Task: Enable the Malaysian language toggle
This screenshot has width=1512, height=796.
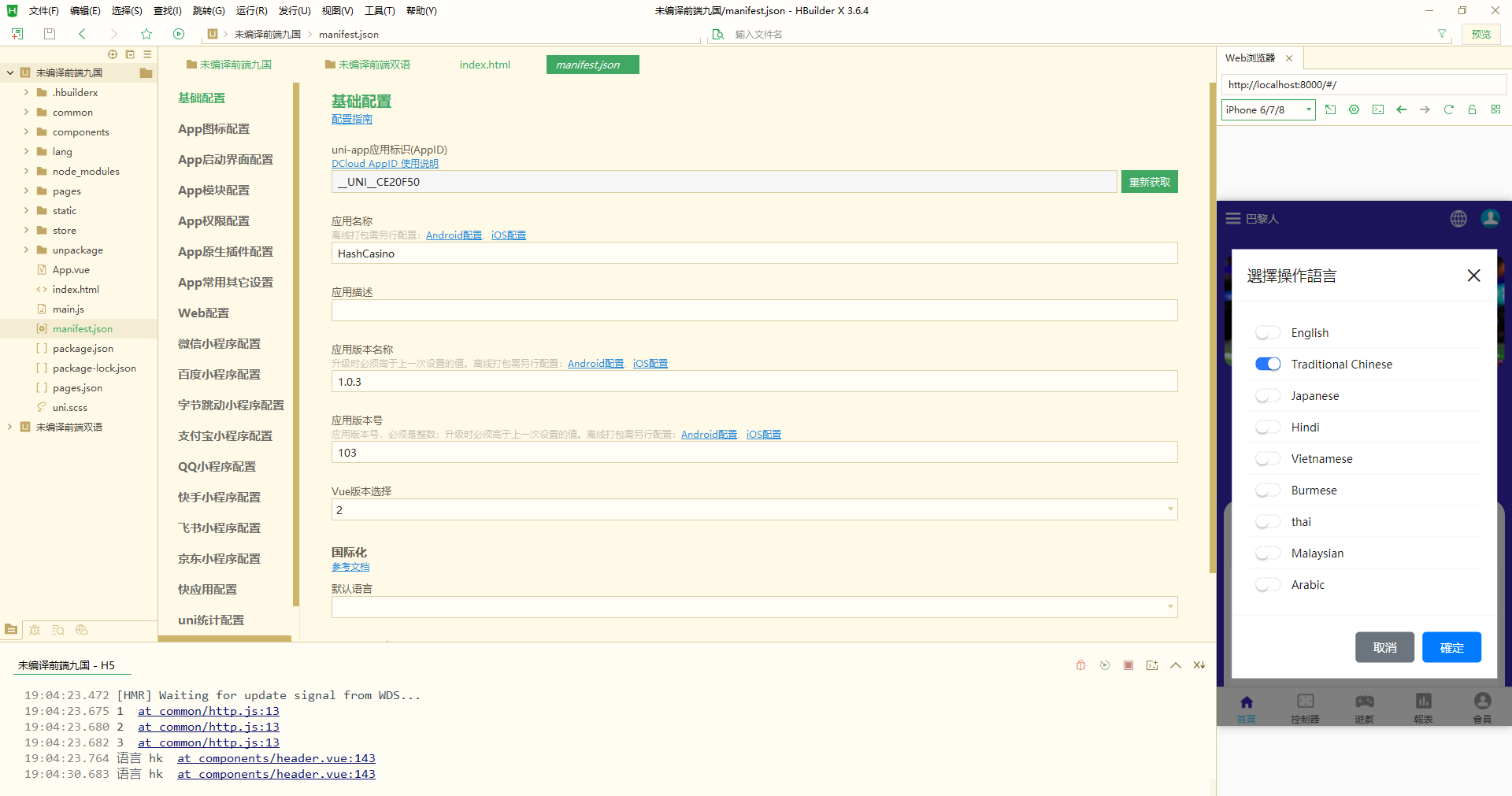Action: pyautogui.click(x=1268, y=553)
